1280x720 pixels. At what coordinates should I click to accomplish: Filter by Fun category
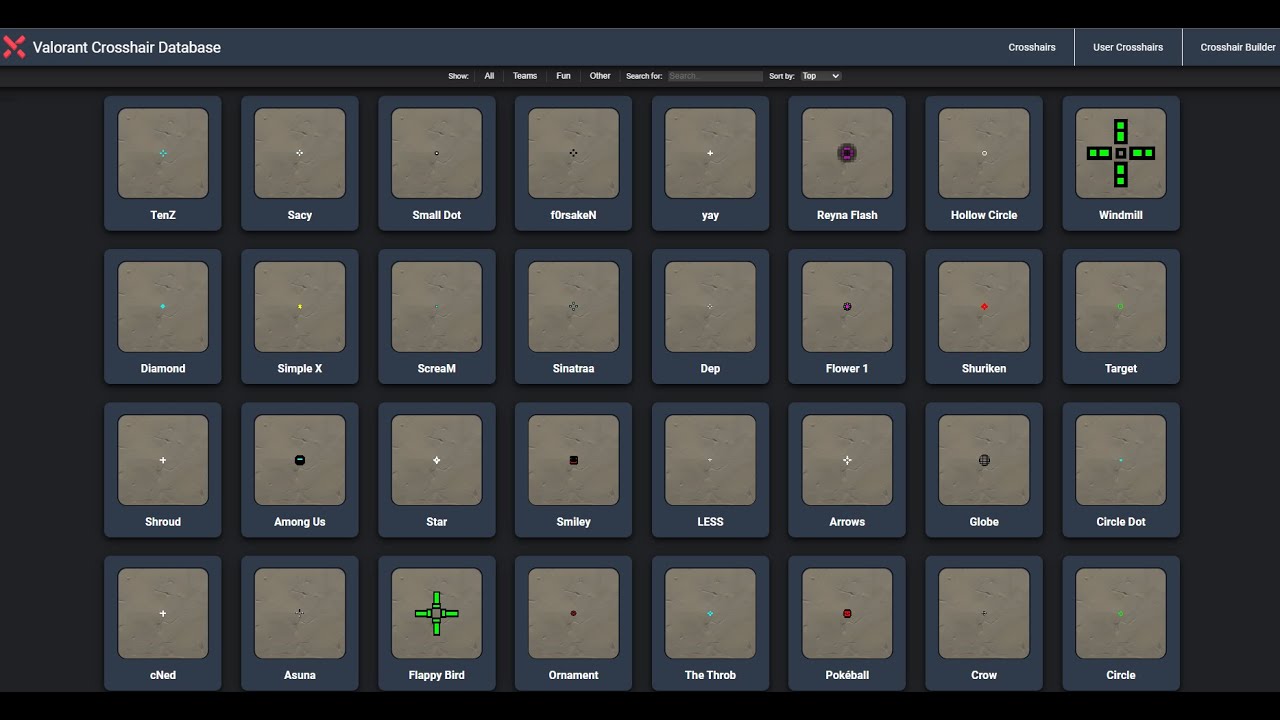(x=564, y=76)
